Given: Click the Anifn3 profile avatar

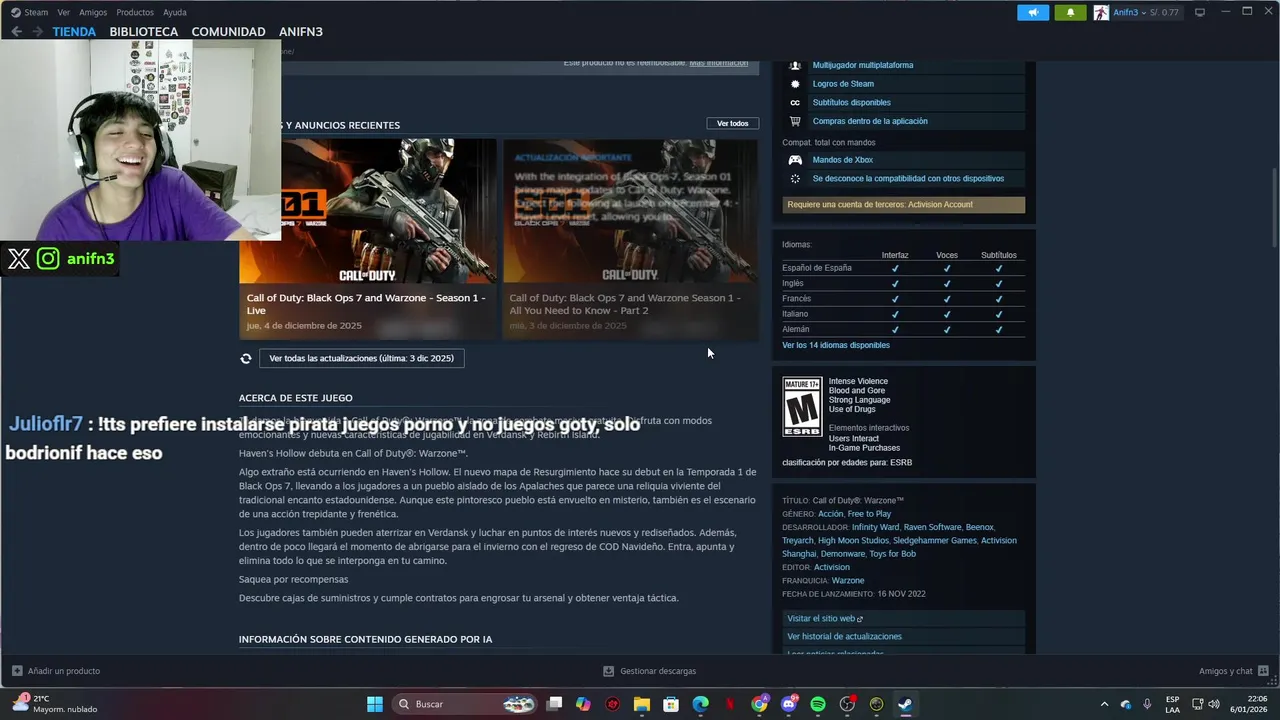Looking at the screenshot, I should click(1101, 12).
